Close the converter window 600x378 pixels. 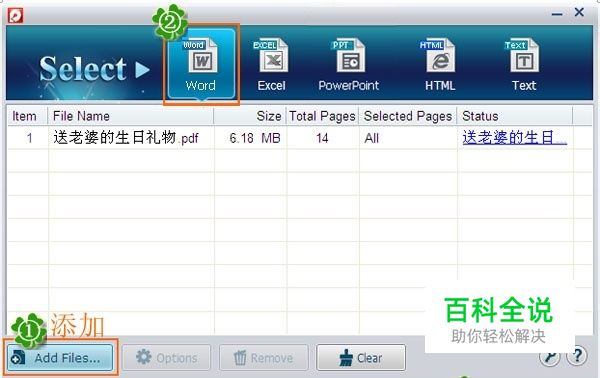tap(579, 12)
